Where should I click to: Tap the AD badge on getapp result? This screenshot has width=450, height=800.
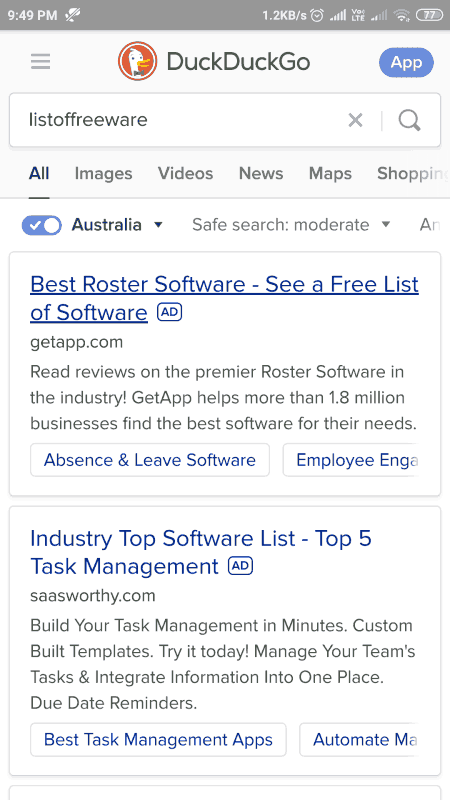point(169,312)
